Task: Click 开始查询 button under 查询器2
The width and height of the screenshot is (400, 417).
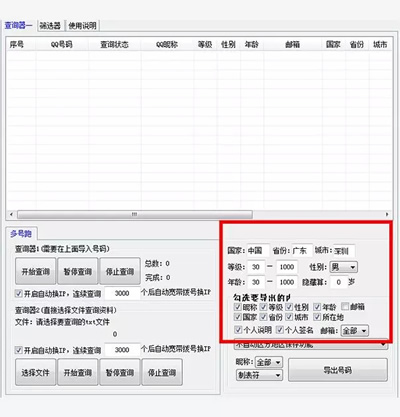Action: coord(78,372)
